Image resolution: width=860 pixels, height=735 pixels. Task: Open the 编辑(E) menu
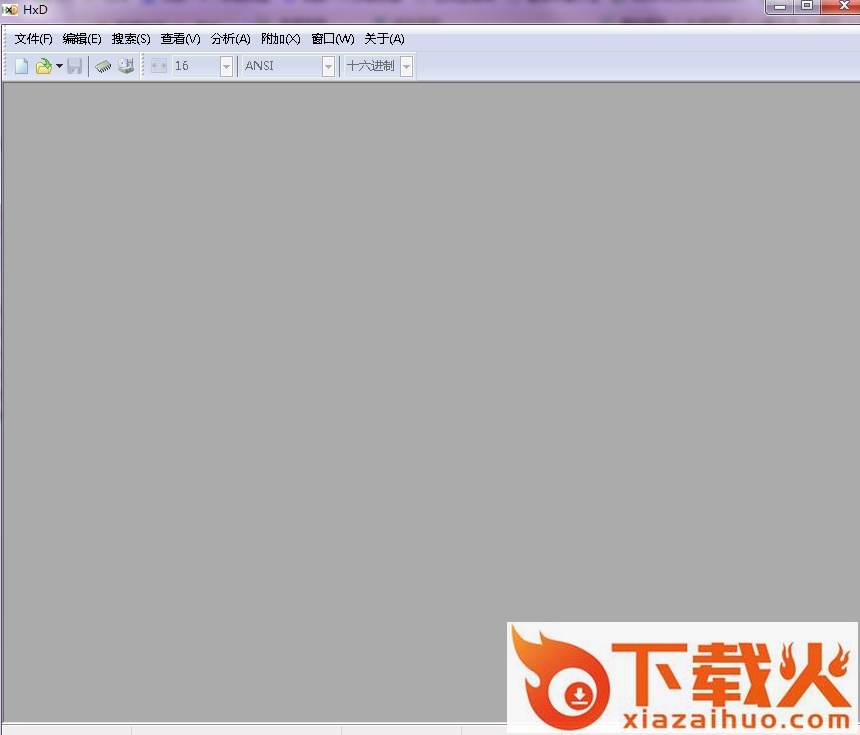point(82,39)
